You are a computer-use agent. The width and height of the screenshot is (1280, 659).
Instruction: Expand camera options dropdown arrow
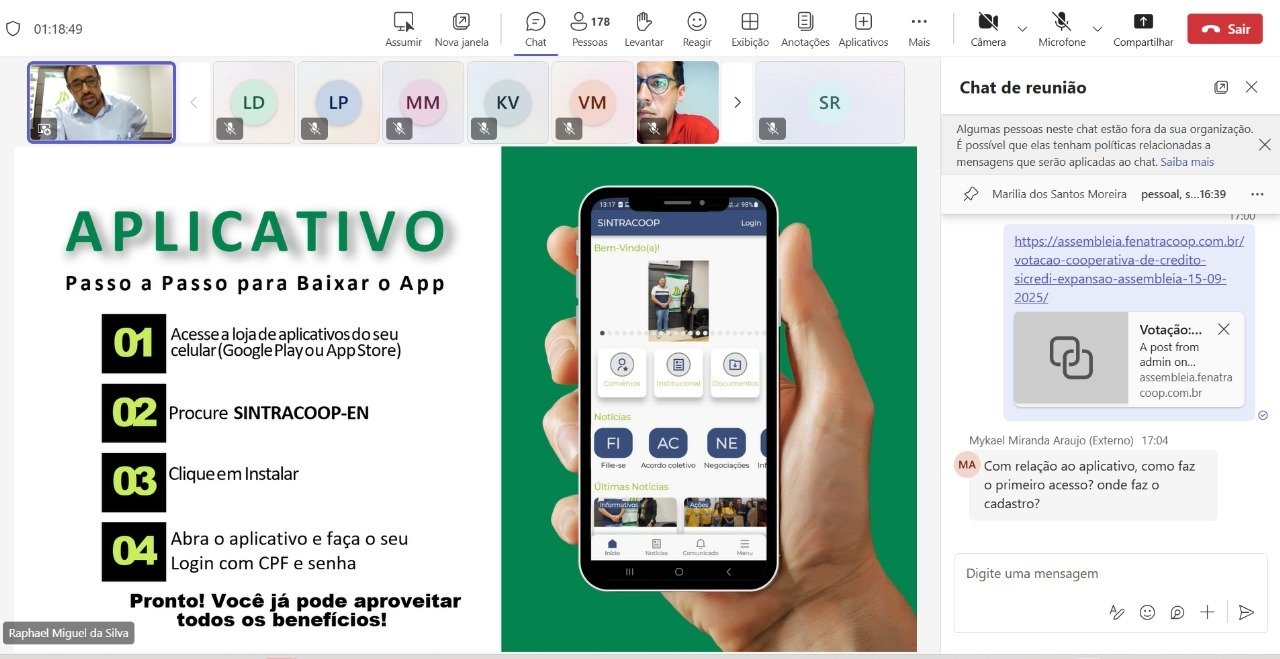pyautogui.click(x=1022, y=29)
